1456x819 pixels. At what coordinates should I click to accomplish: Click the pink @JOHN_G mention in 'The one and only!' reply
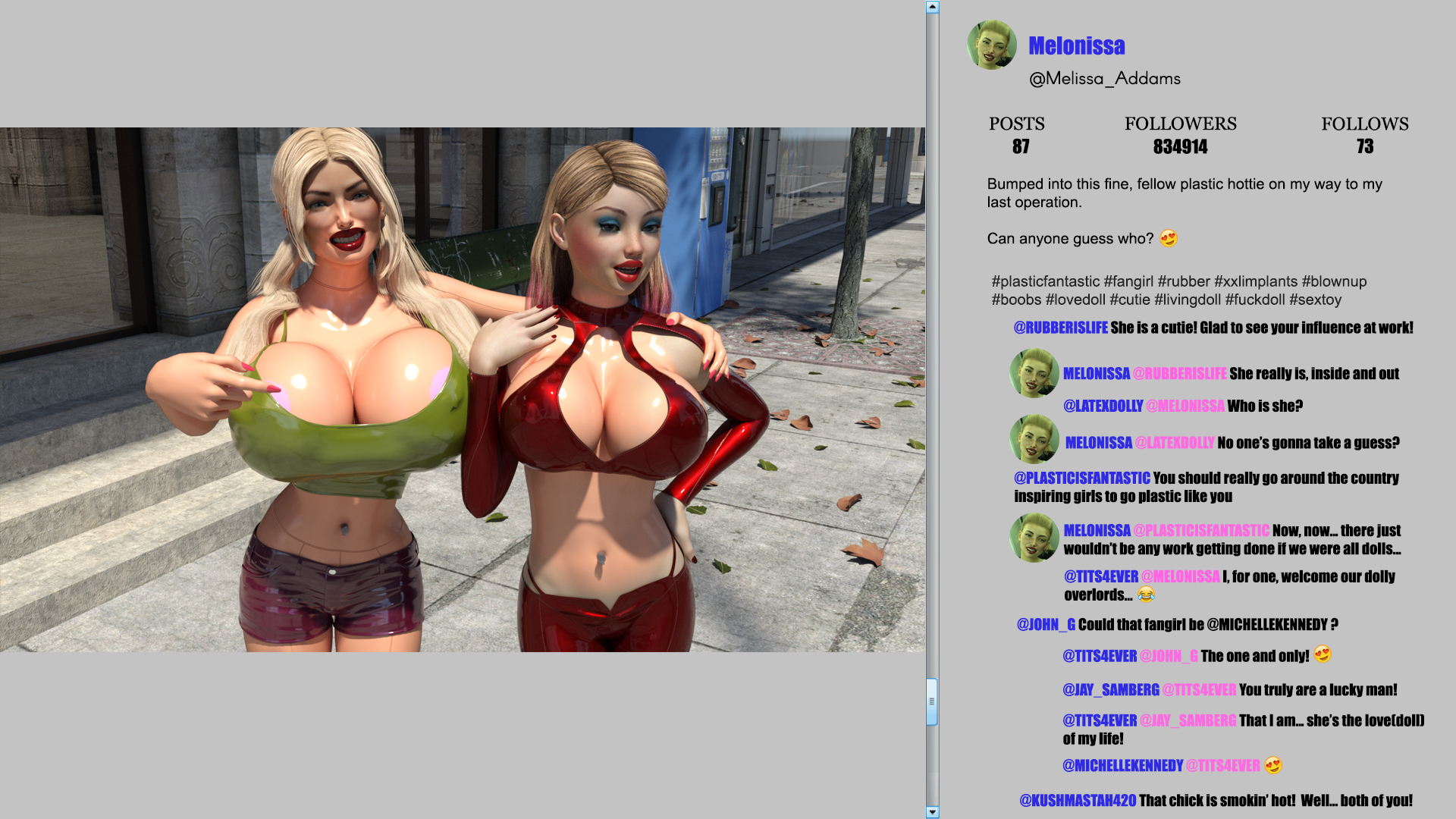point(1169,656)
